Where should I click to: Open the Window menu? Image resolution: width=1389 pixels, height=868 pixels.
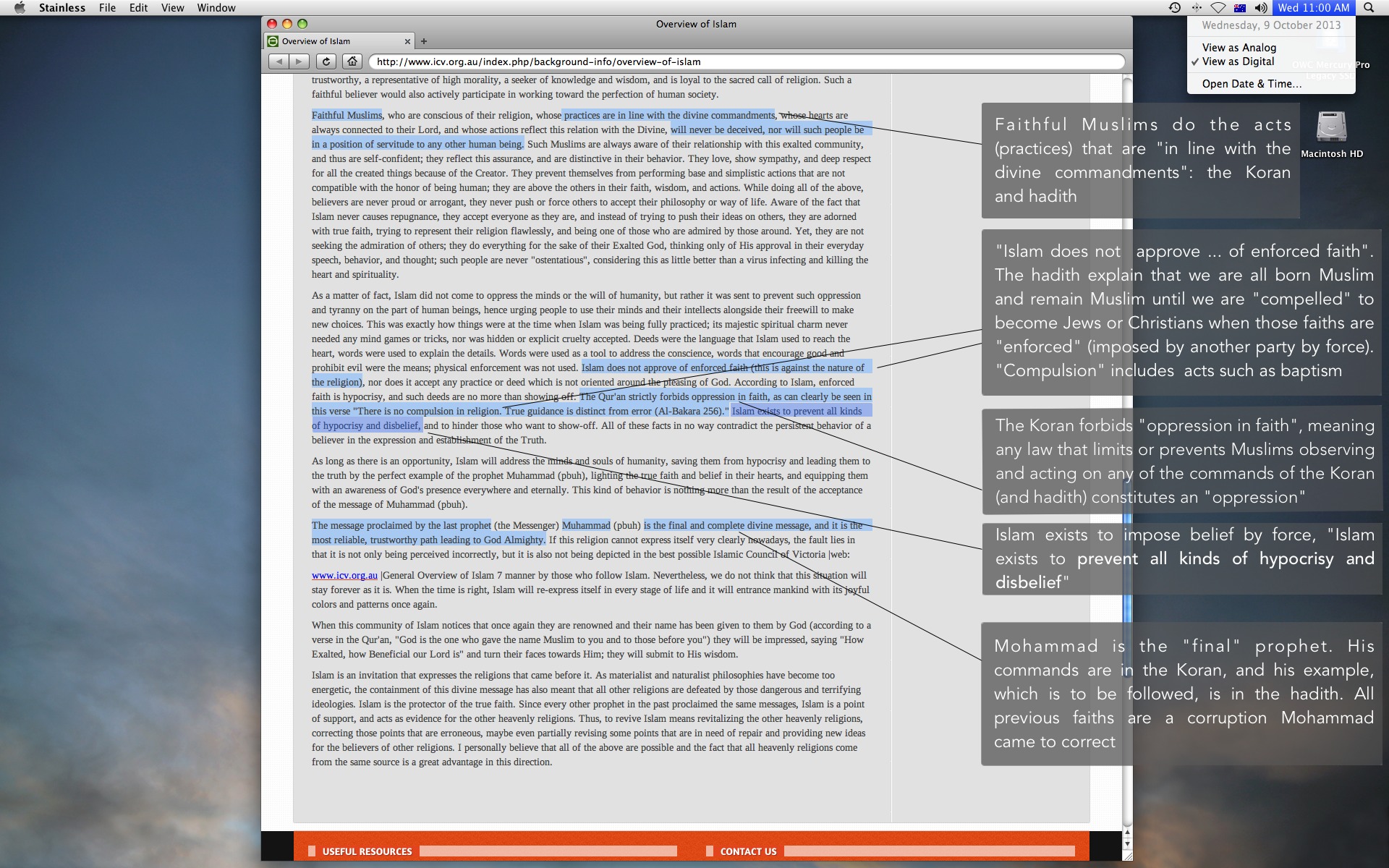click(216, 7)
